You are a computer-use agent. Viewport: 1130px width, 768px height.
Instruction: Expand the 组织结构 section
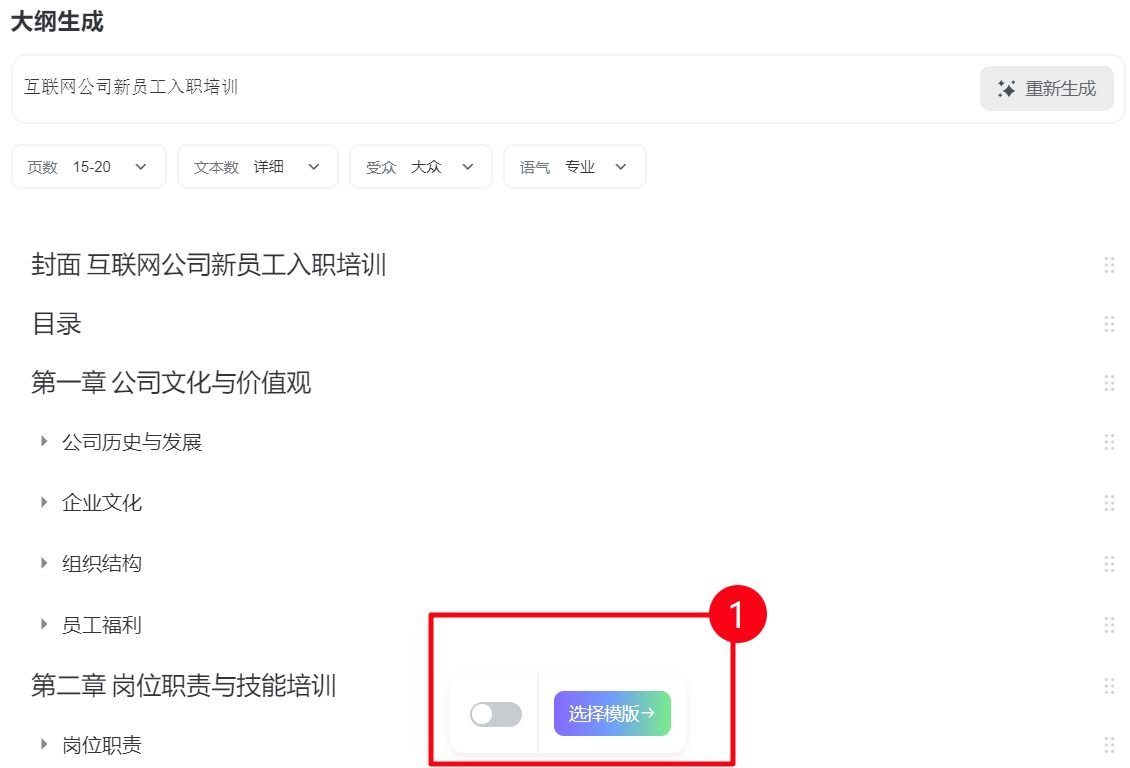tap(44, 563)
